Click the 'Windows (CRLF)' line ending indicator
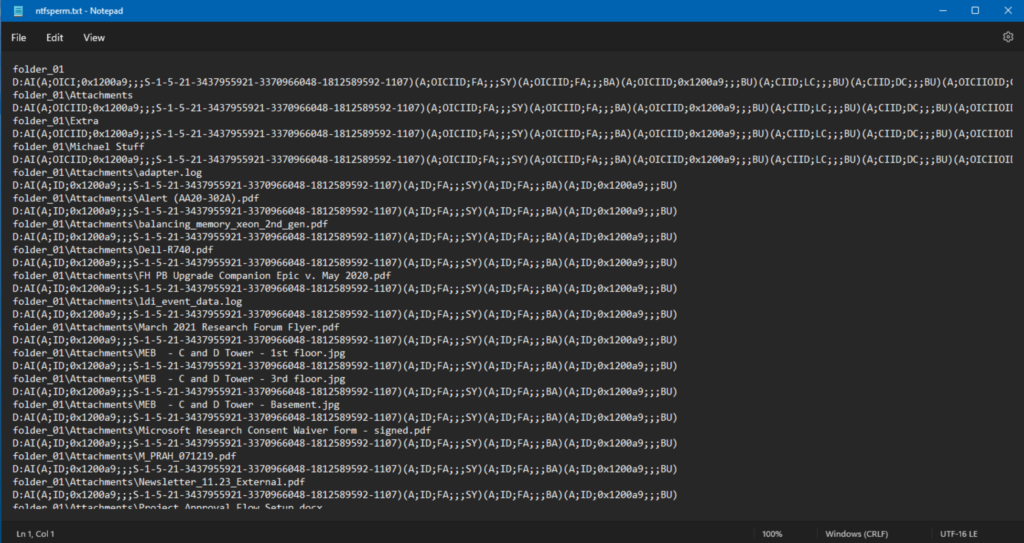The image size is (1024, 543). 856,534
